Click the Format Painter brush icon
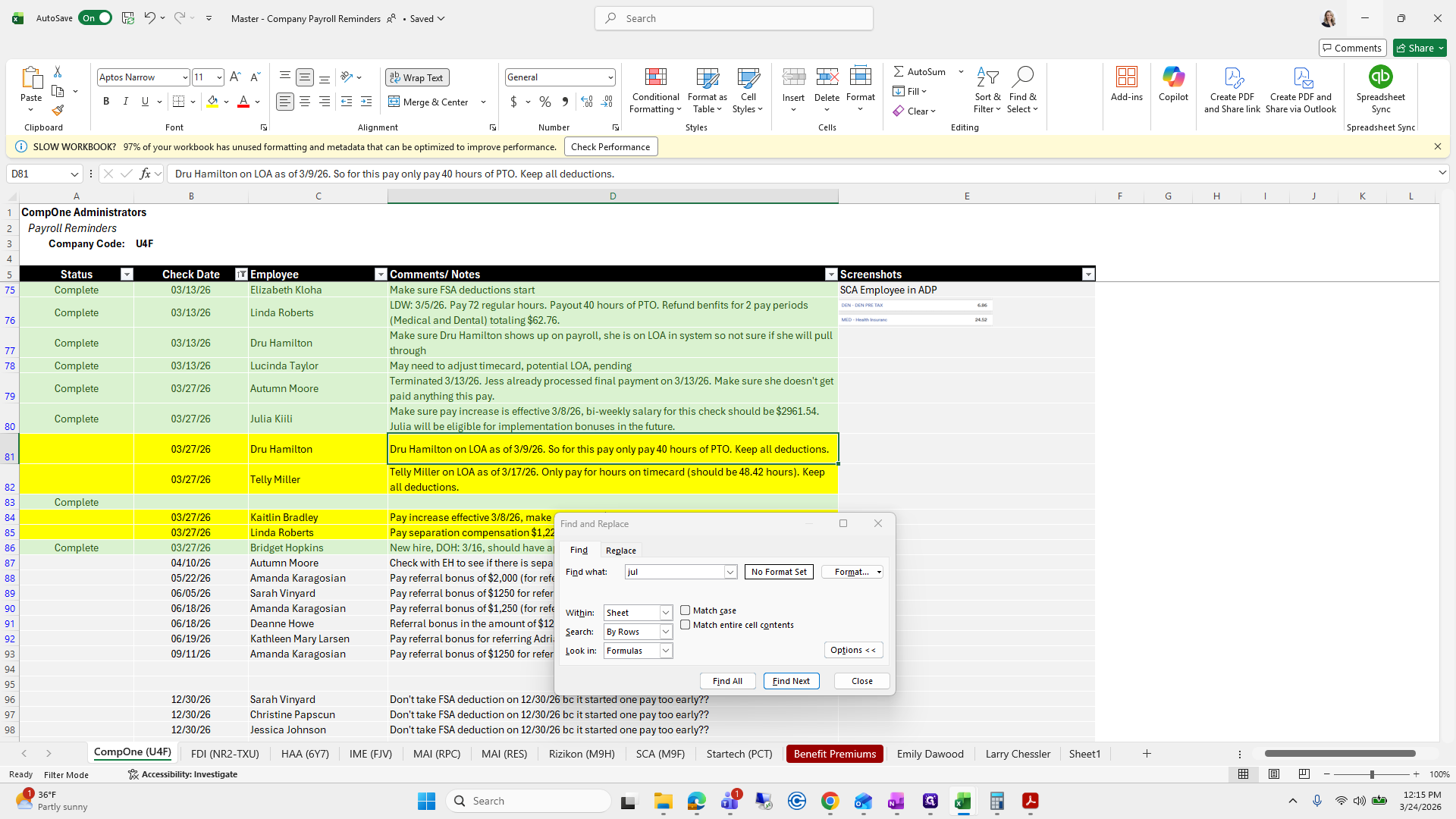This screenshot has width=1456, height=819. pyautogui.click(x=58, y=111)
